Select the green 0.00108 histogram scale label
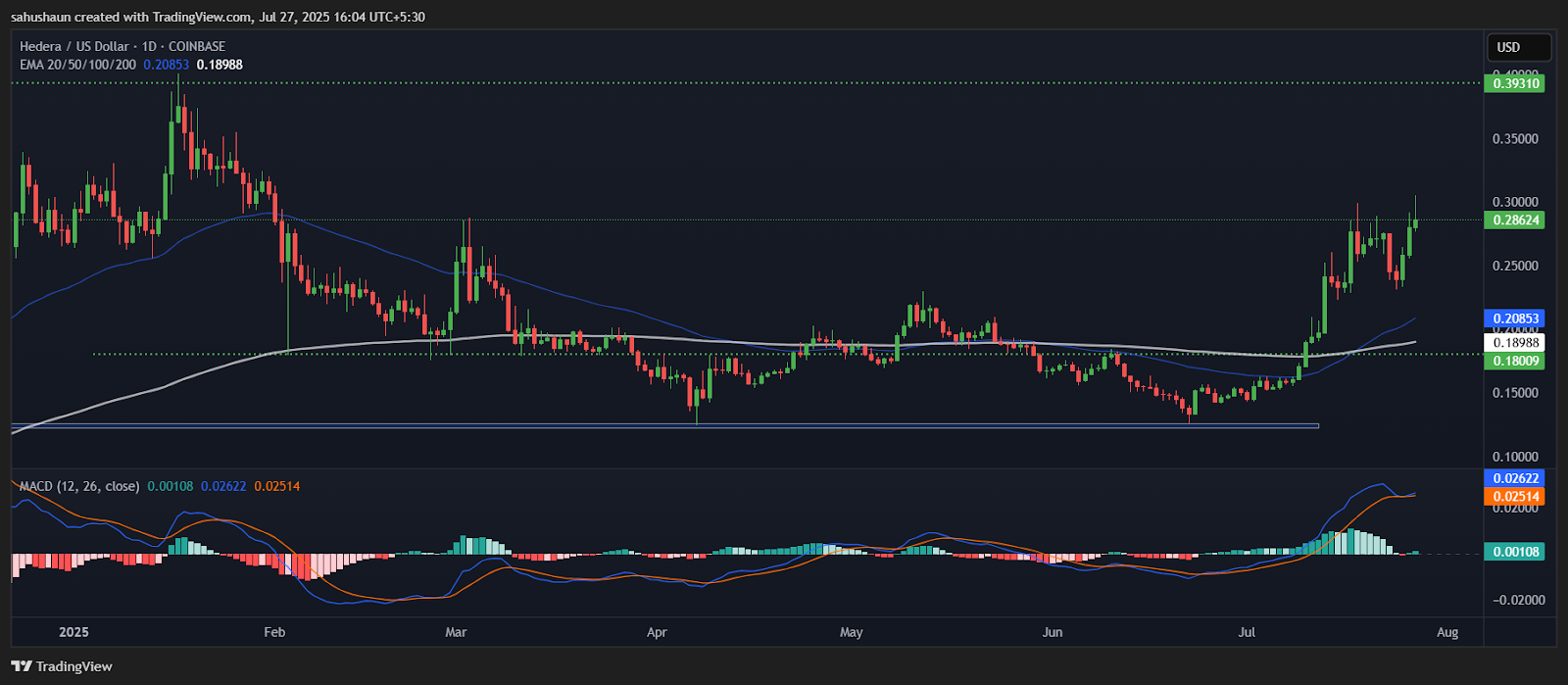The height and width of the screenshot is (685, 1568). pyautogui.click(x=1516, y=552)
